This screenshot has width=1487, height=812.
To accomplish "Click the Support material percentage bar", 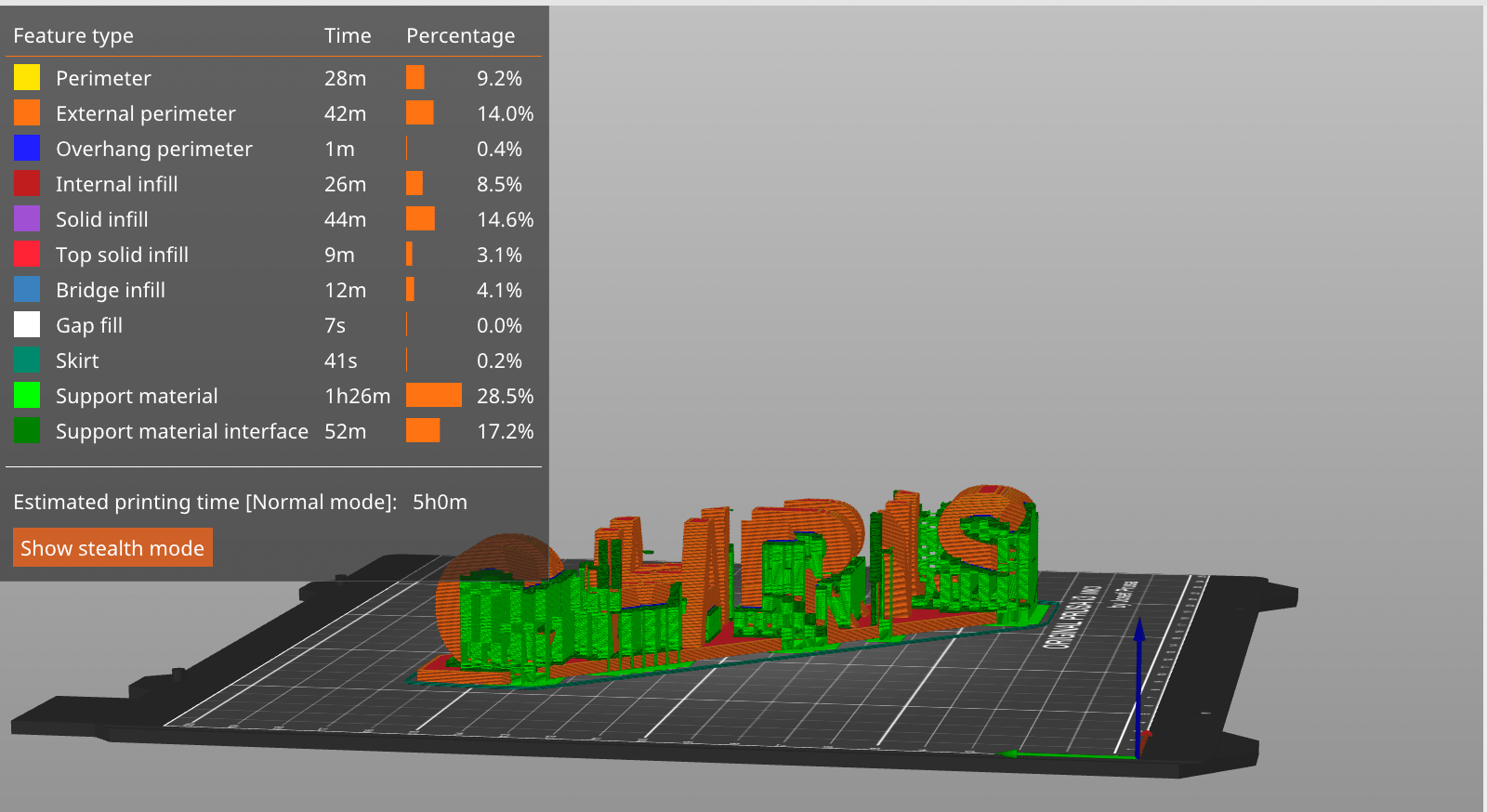I will click(434, 395).
